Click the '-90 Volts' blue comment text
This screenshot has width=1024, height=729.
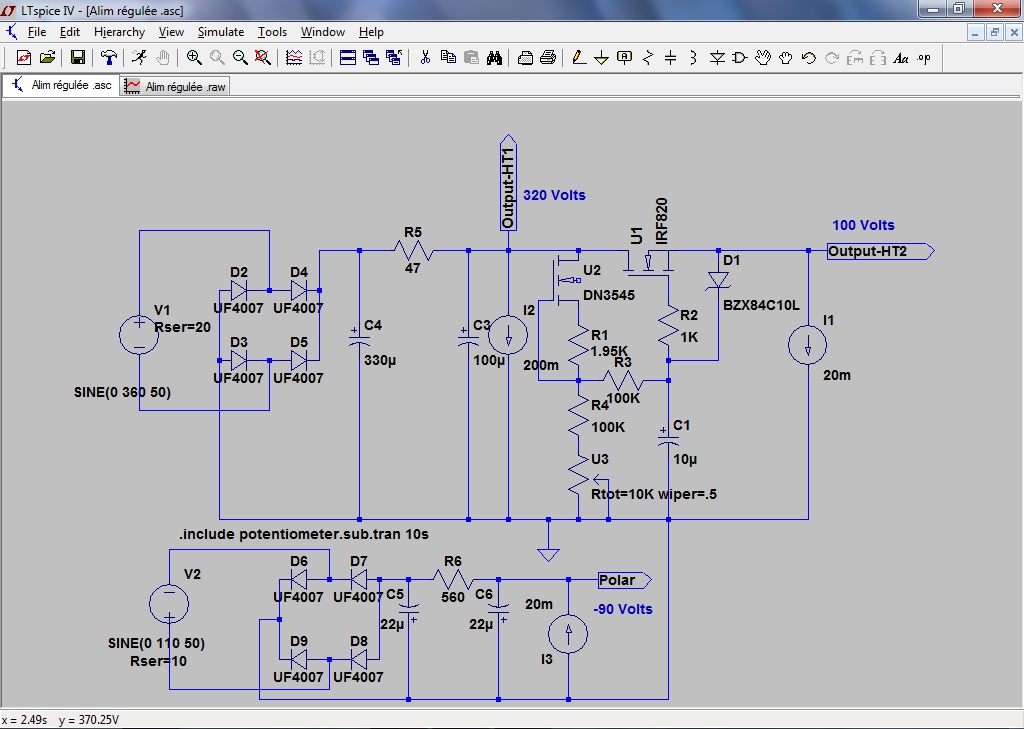coord(623,609)
